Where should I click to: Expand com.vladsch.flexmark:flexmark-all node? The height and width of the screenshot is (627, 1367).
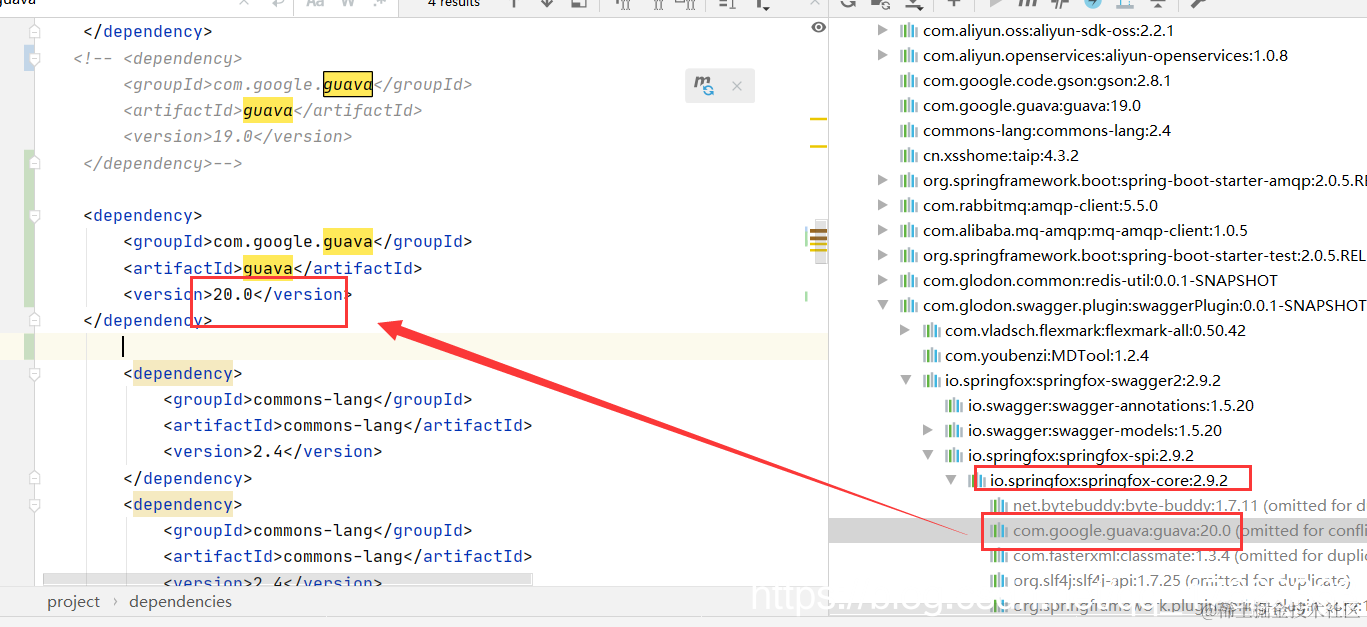tap(905, 331)
